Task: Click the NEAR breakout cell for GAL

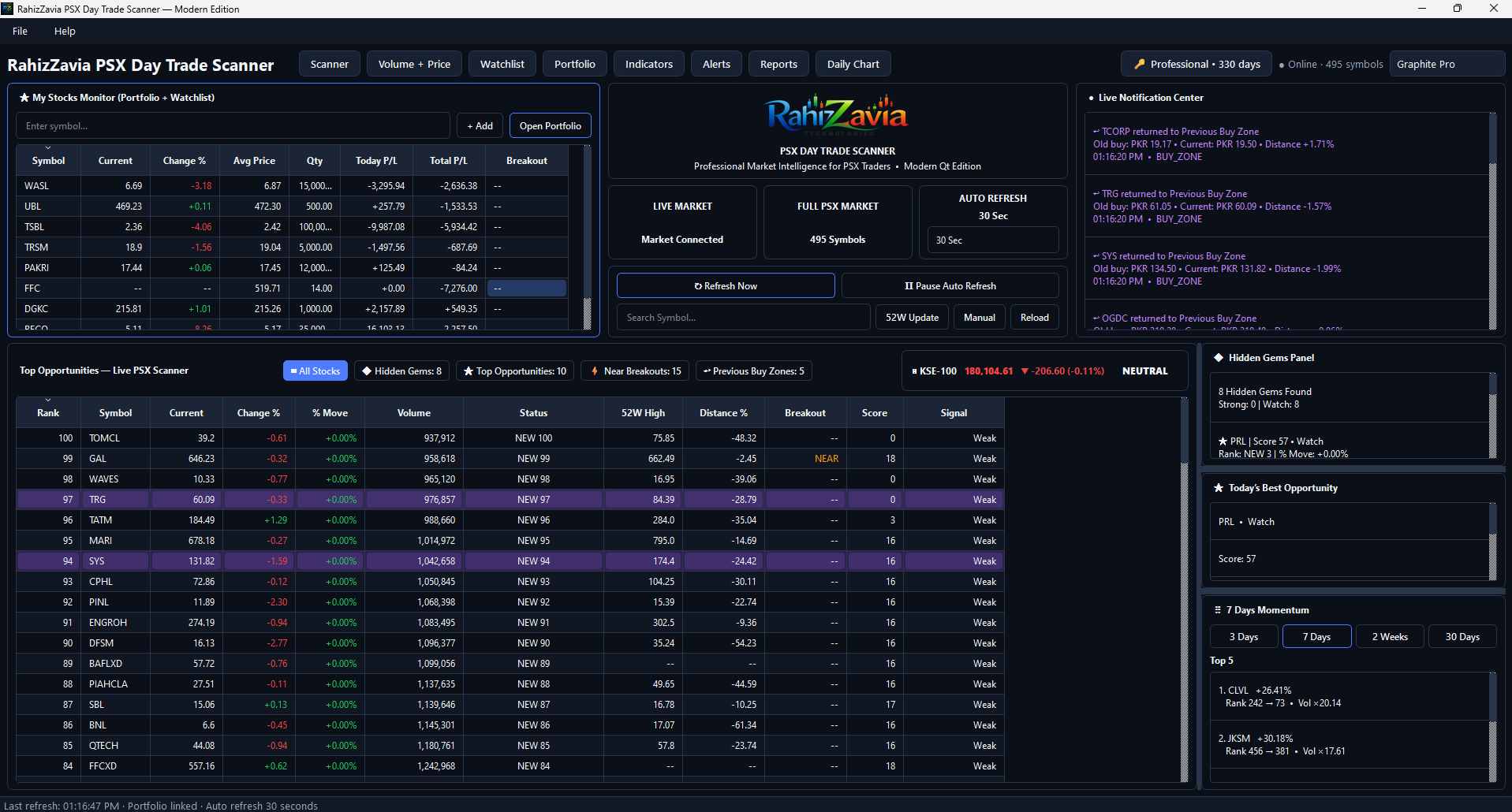Action: pyautogui.click(x=805, y=459)
